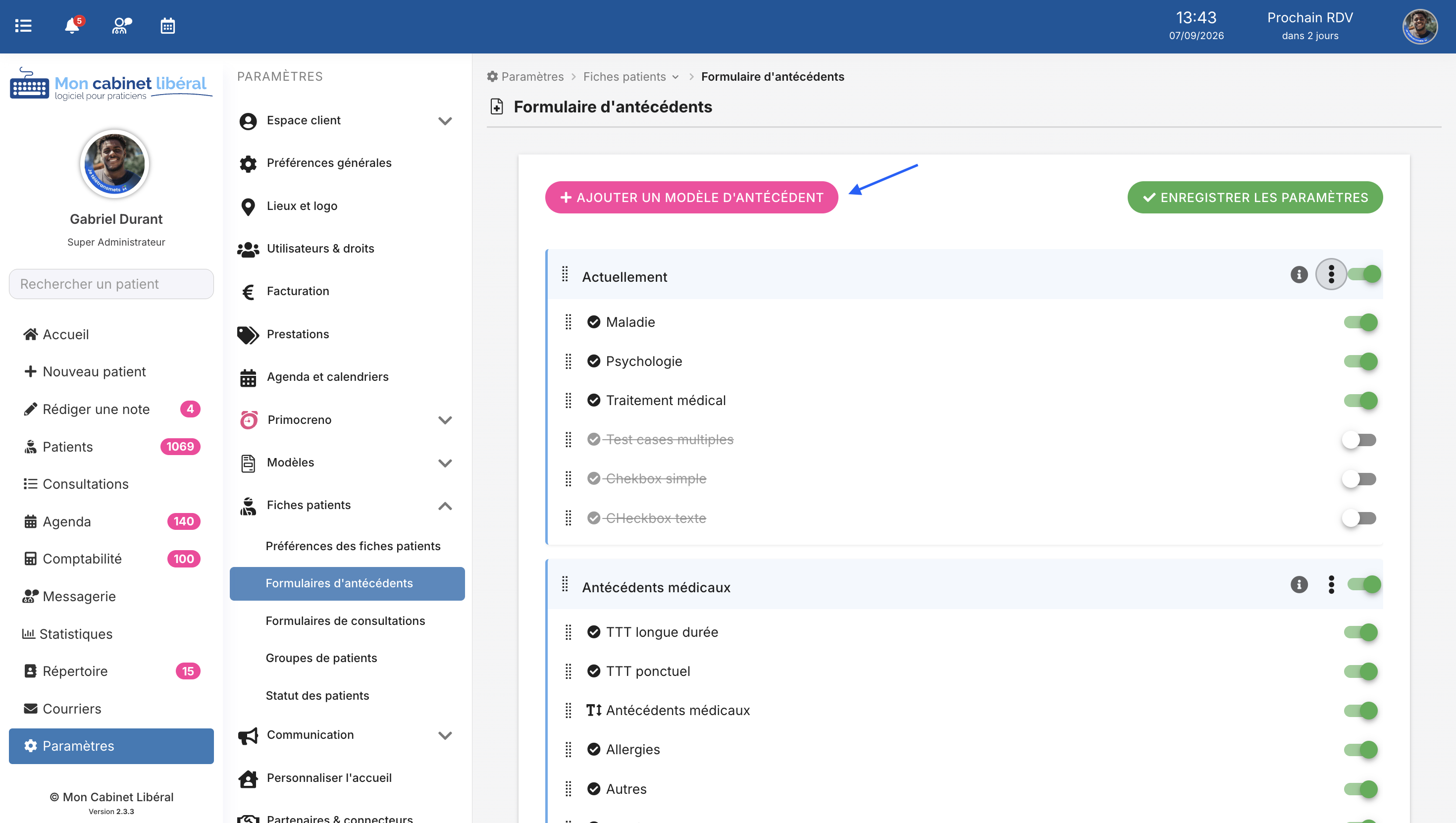This screenshot has width=1456, height=823.
Task: Click Ajouter un modèle d'antécédent button
Action: tap(691, 197)
